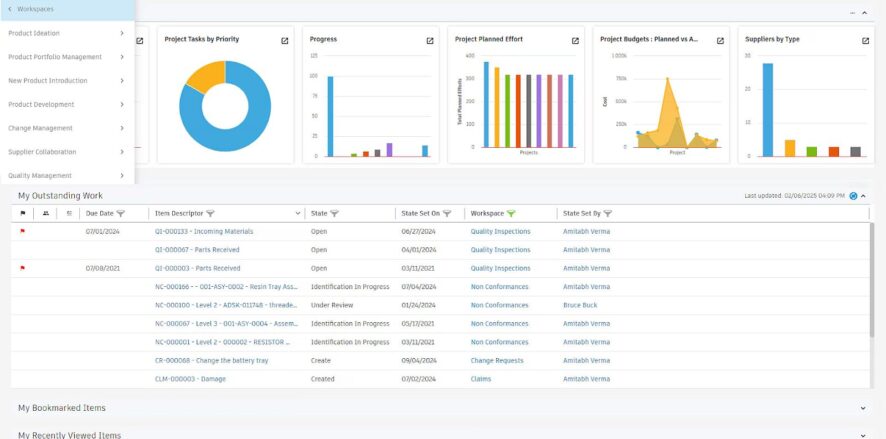The height and width of the screenshot is (439, 886).
Task: Open NC-000100 Level 2 item
Action: 226,305
